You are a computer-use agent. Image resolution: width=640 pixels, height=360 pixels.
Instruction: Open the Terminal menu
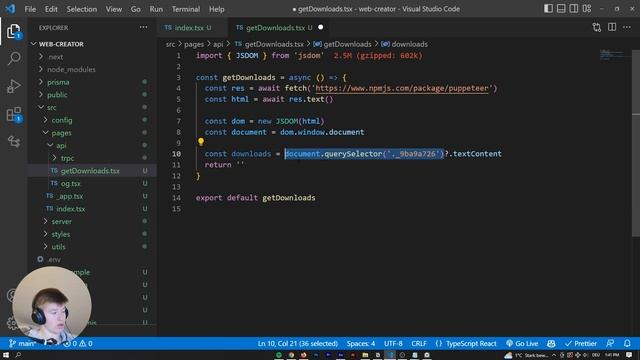[186, 9]
